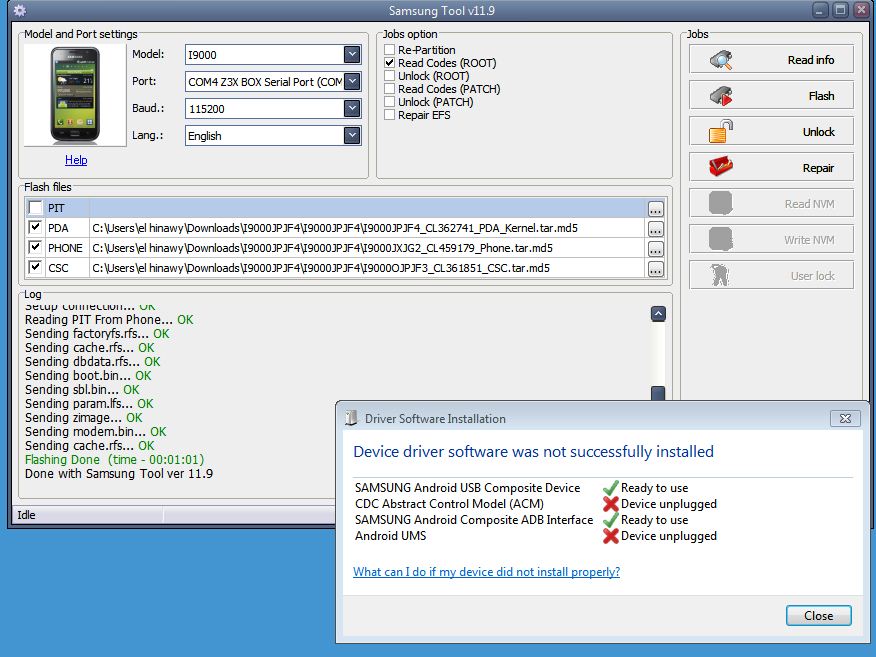This screenshot has width=876, height=657.
Task: Open the Baud rate dropdown
Action: pyautogui.click(x=352, y=108)
